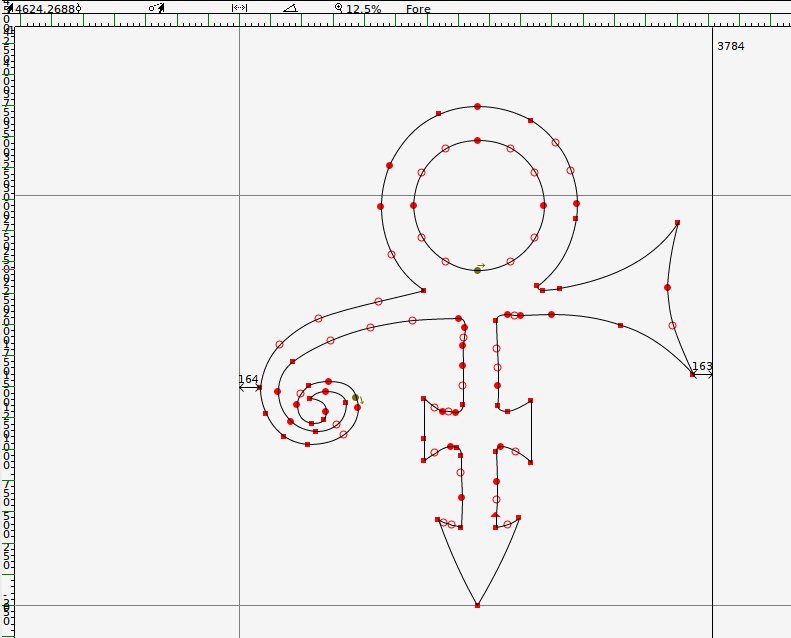Select the point at the arrow's bottom tip
Image resolution: width=791 pixels, height=638 pixels.
click(477, 605)
